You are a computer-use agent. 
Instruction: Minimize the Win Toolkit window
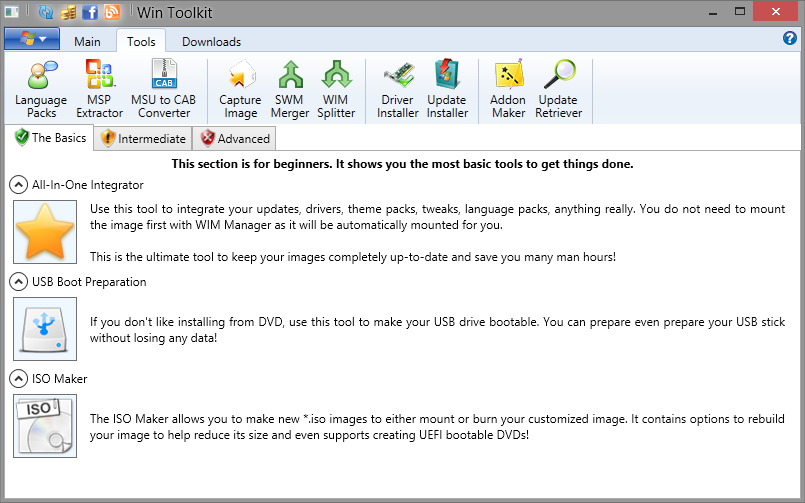pos(713,12)
